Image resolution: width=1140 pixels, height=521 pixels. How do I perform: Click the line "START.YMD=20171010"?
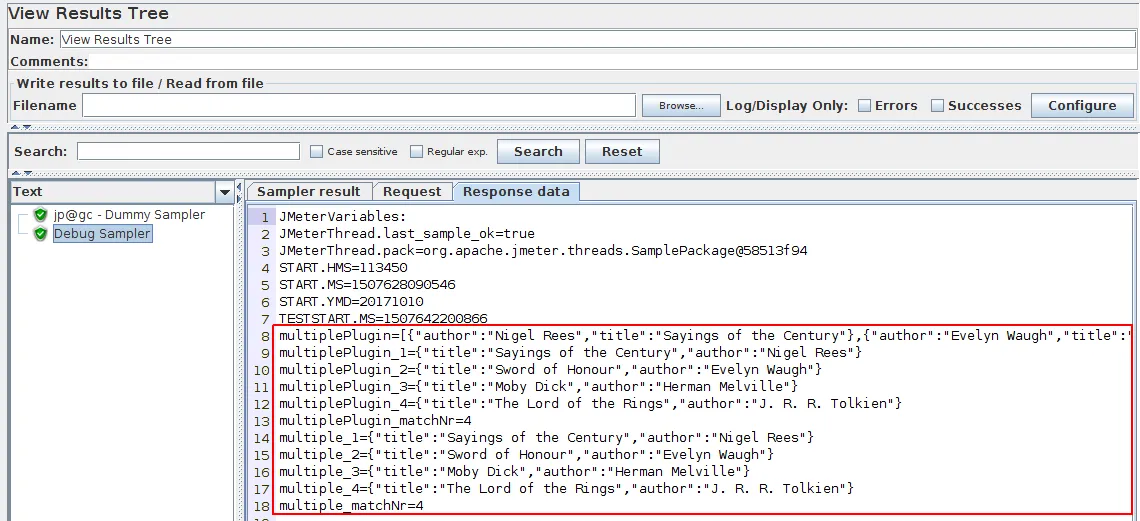point(351,302)
